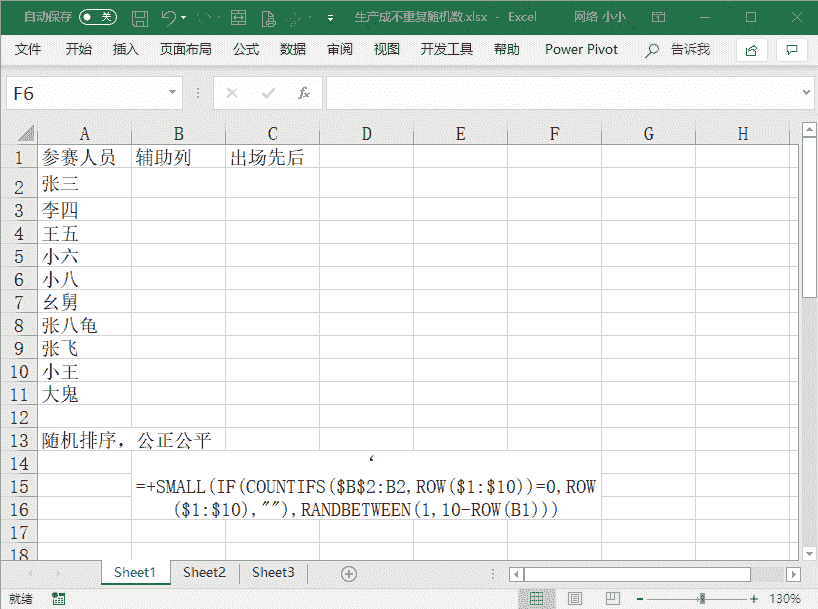Click the grayed Redo icon
818x609 pixels.
coord(205,18)
